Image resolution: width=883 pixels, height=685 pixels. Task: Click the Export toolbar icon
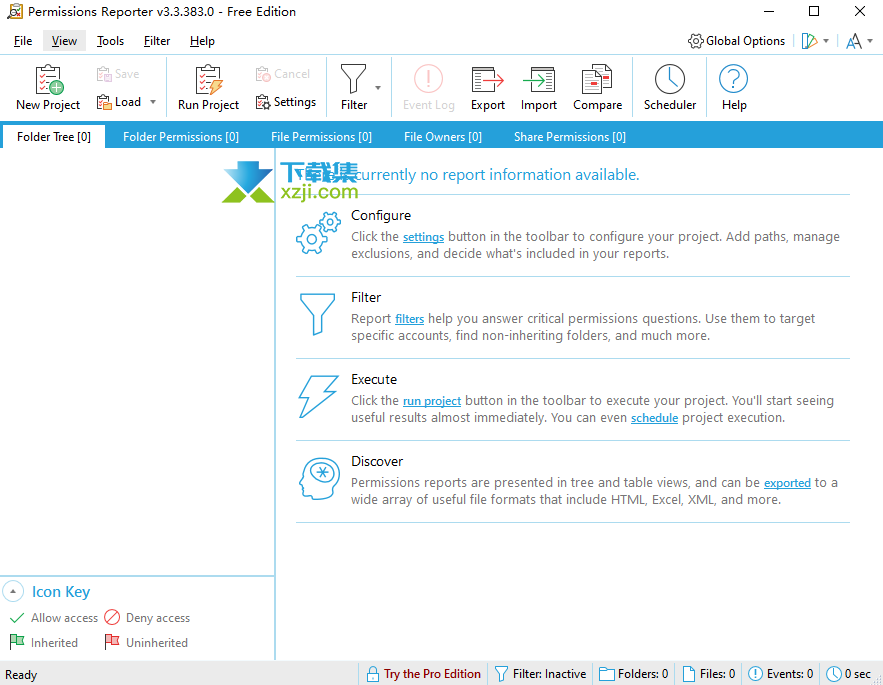pyautogui.click(x=488, y=87)
